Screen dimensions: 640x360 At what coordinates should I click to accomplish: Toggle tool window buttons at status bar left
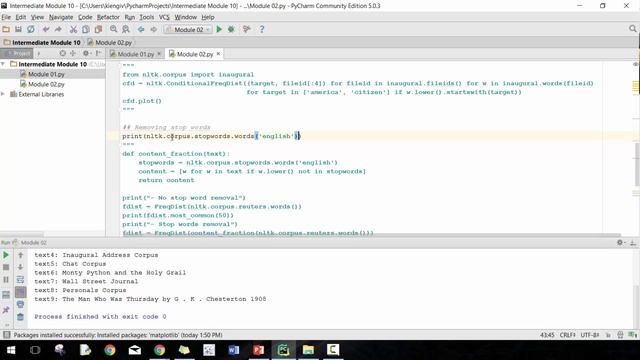(6, 335)
